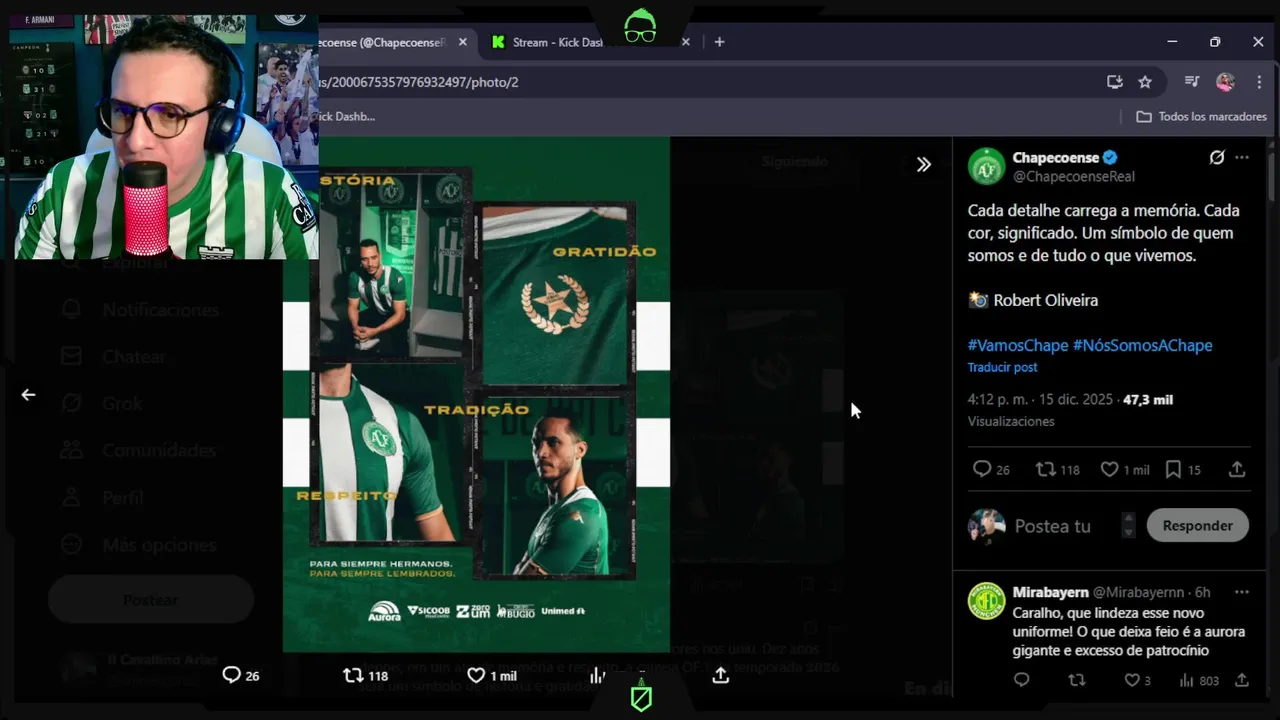Click the tweet timestamp 4:12 p. m.

point(1040,399)
